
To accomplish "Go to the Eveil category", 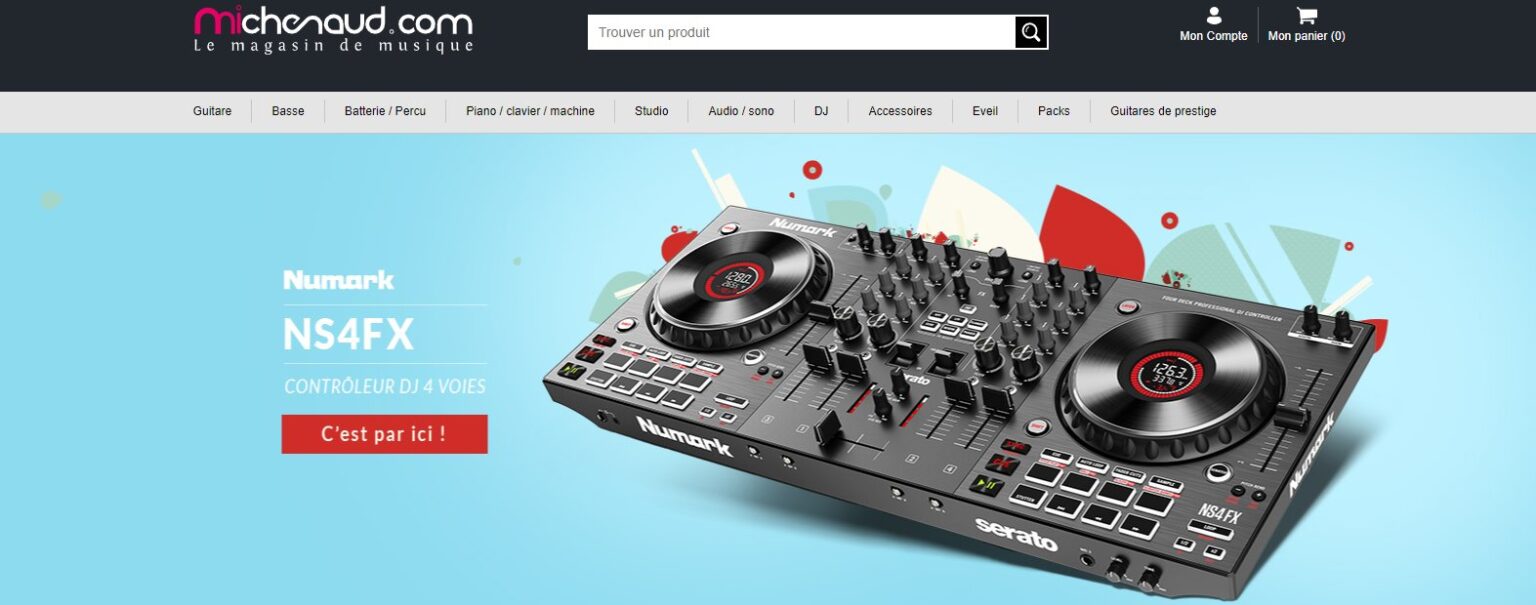I will 985,111.
